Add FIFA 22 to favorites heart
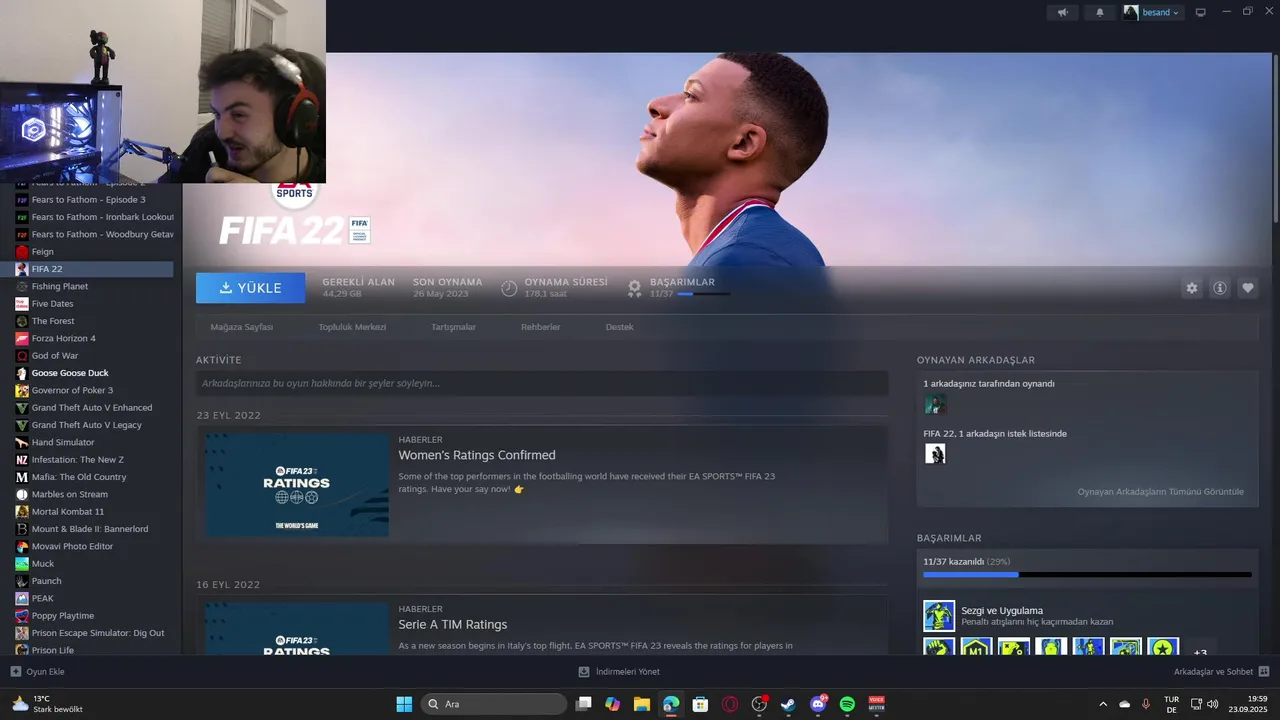The width and height of the screenshot is (1280, 720). tap(1247, 288)
